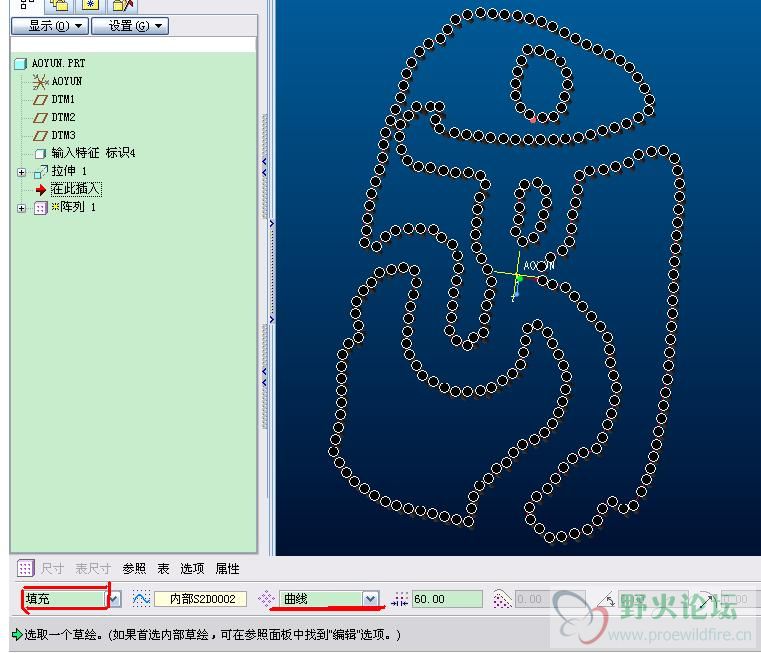Screen dimensions: 761x653
Task: Open the 选项 options panel
Action: 192,569
